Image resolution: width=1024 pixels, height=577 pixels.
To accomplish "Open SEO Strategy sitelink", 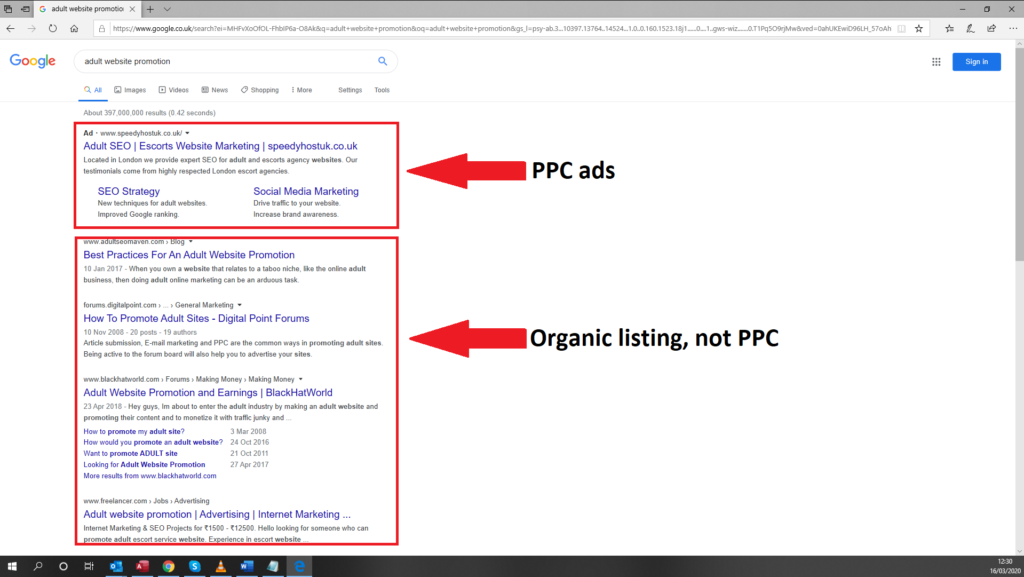I will point(129,191).
